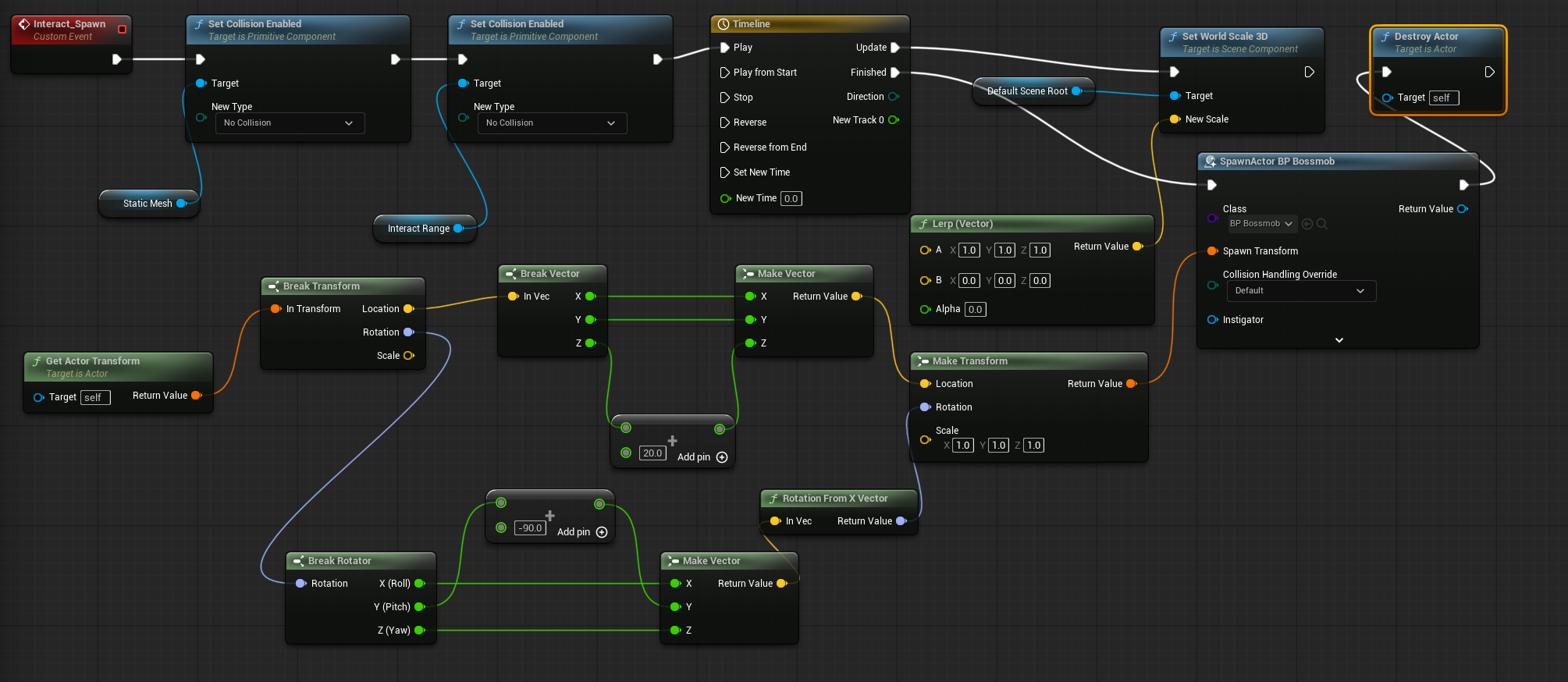Screen dimensions: 1568x682
Task: Click Timeline Set New Time pin
Action: [725, 172]
